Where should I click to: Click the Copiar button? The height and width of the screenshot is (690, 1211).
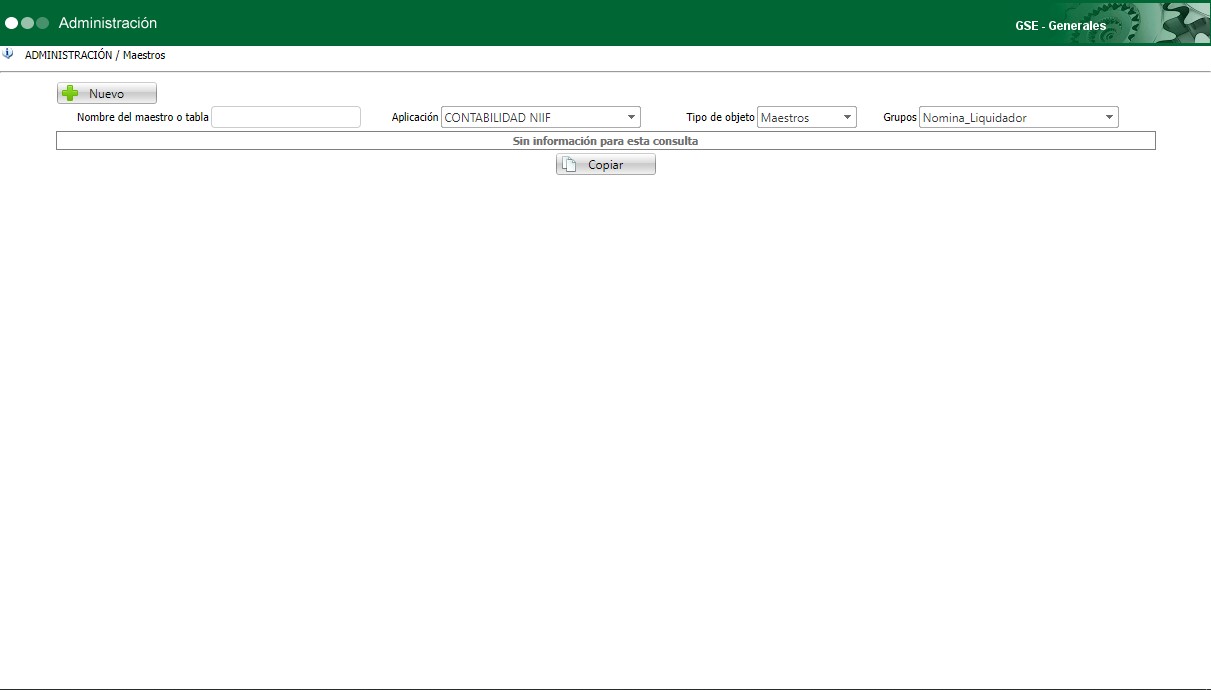pyautogui.click(x=606, y=164)
